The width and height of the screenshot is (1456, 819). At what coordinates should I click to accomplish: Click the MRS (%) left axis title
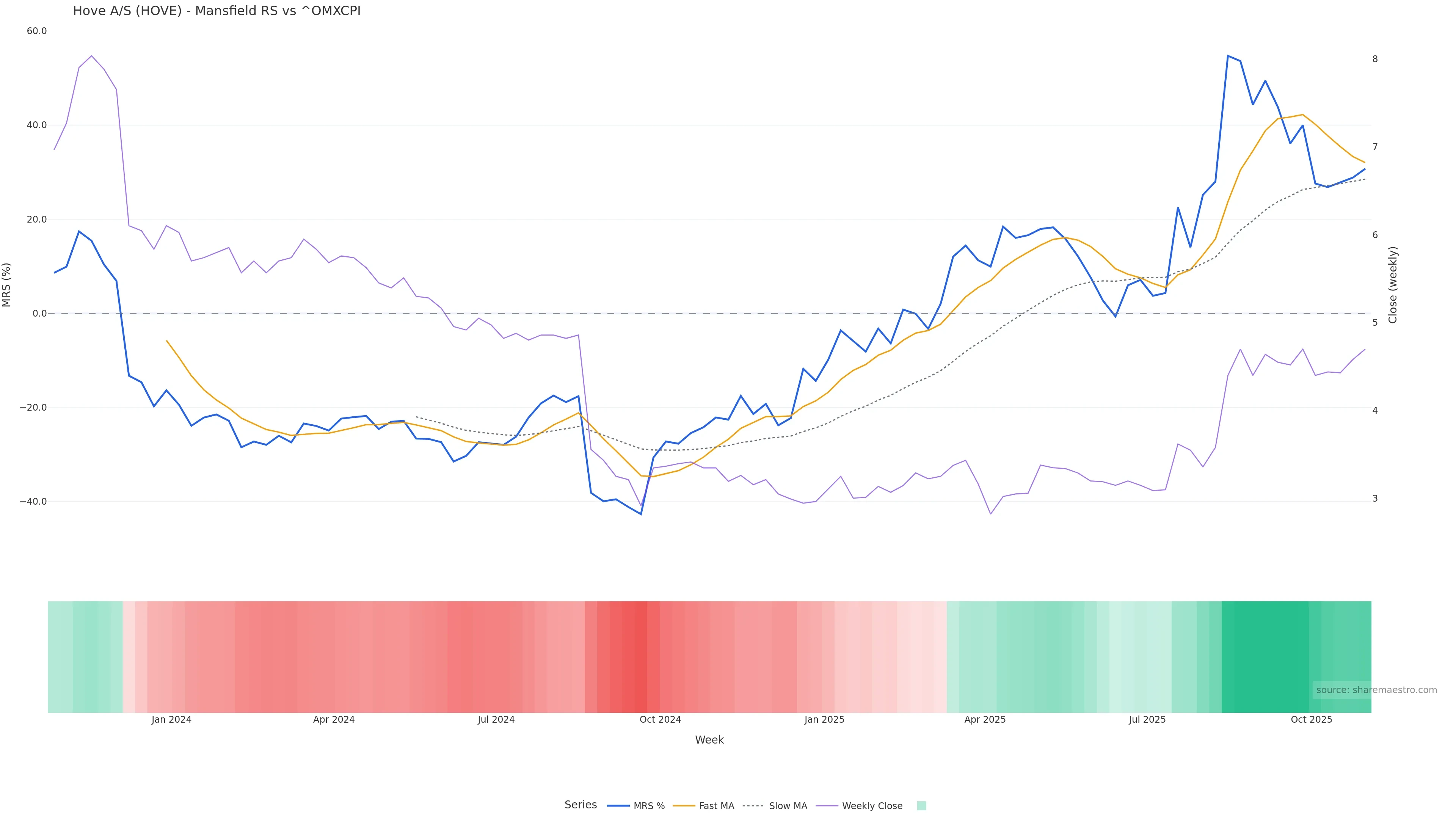pos(7,285)
